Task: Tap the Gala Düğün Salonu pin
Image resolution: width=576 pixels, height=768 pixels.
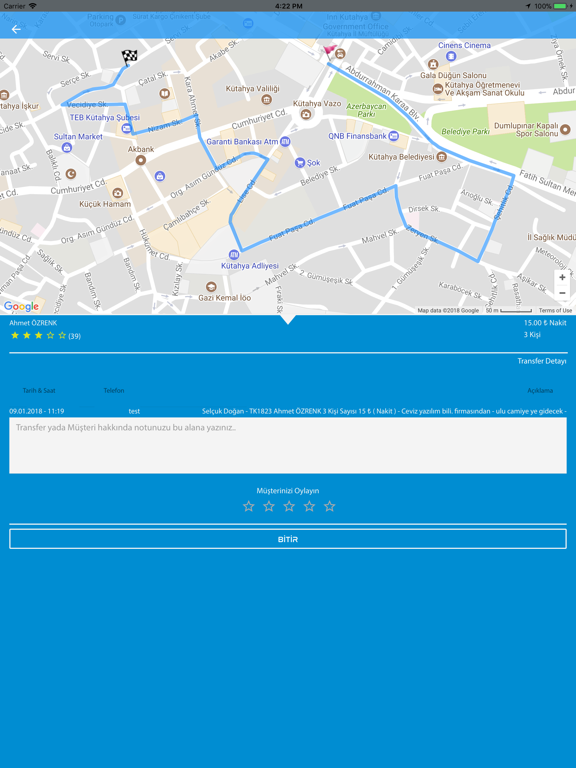Action: click(433, 64)
